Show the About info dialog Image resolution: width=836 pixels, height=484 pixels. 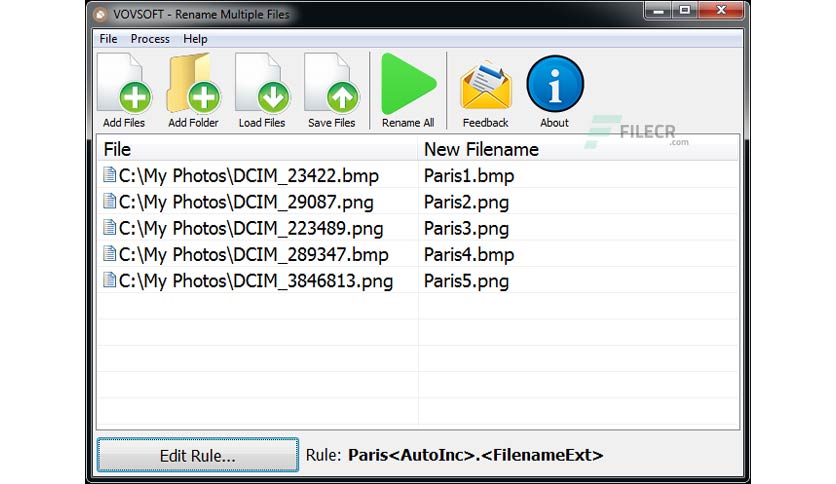point(554,91)
